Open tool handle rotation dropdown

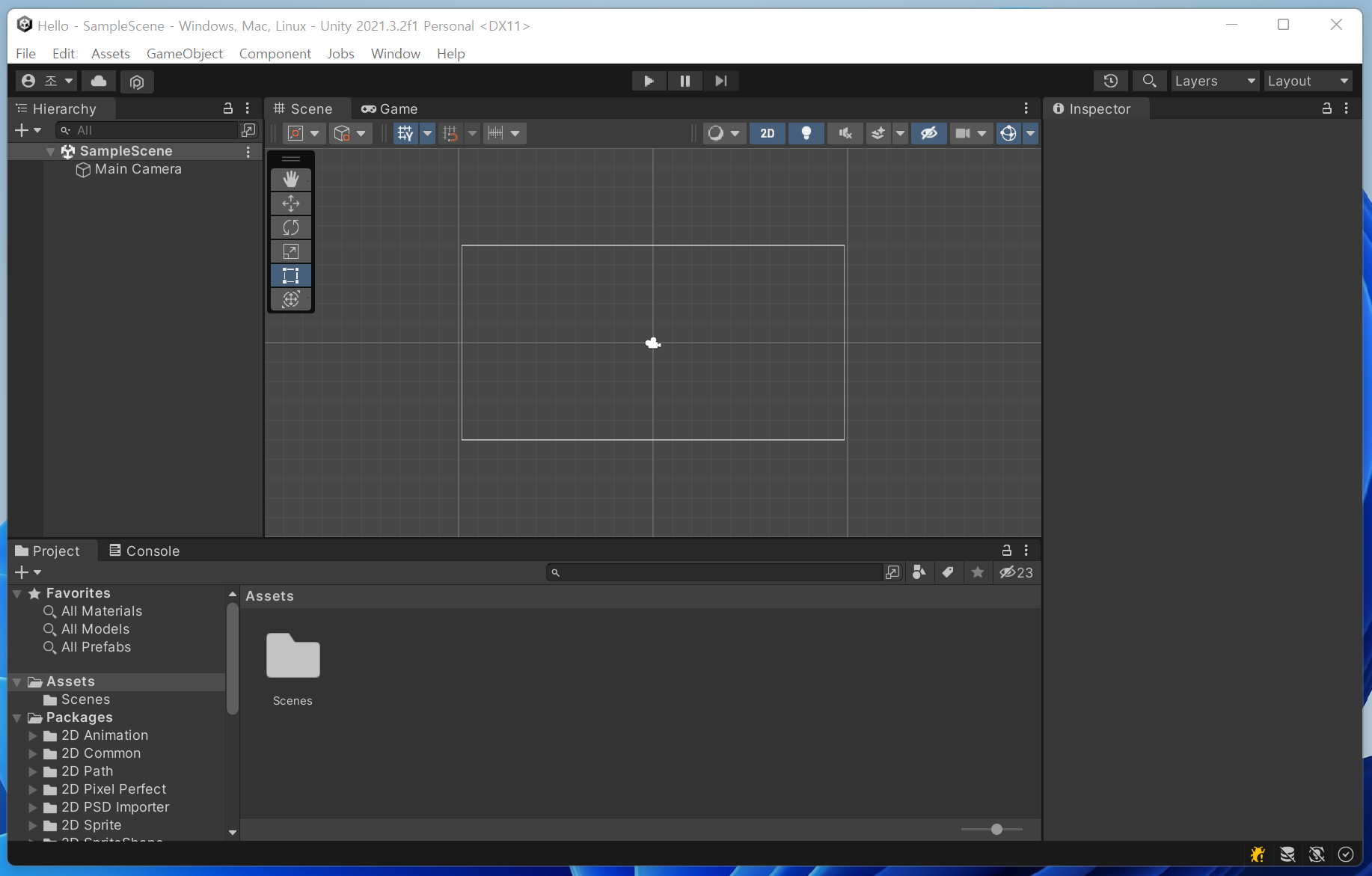[x=351, y=133]
